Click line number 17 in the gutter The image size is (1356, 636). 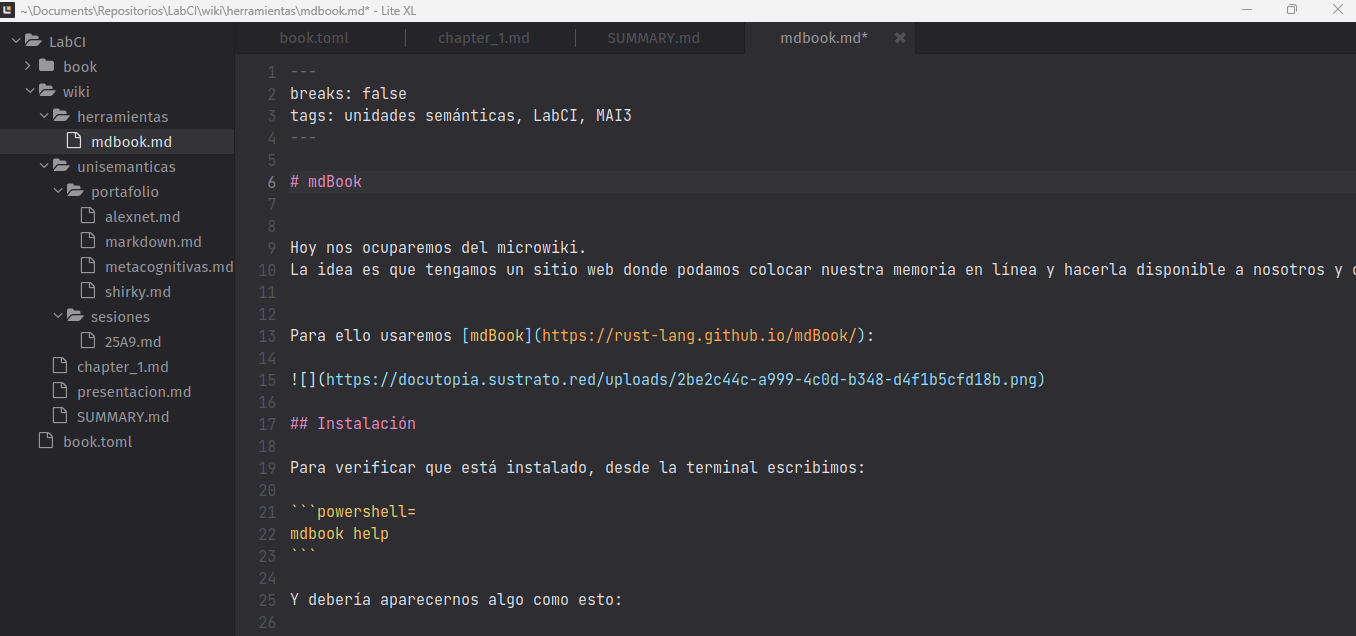[267, 424]
